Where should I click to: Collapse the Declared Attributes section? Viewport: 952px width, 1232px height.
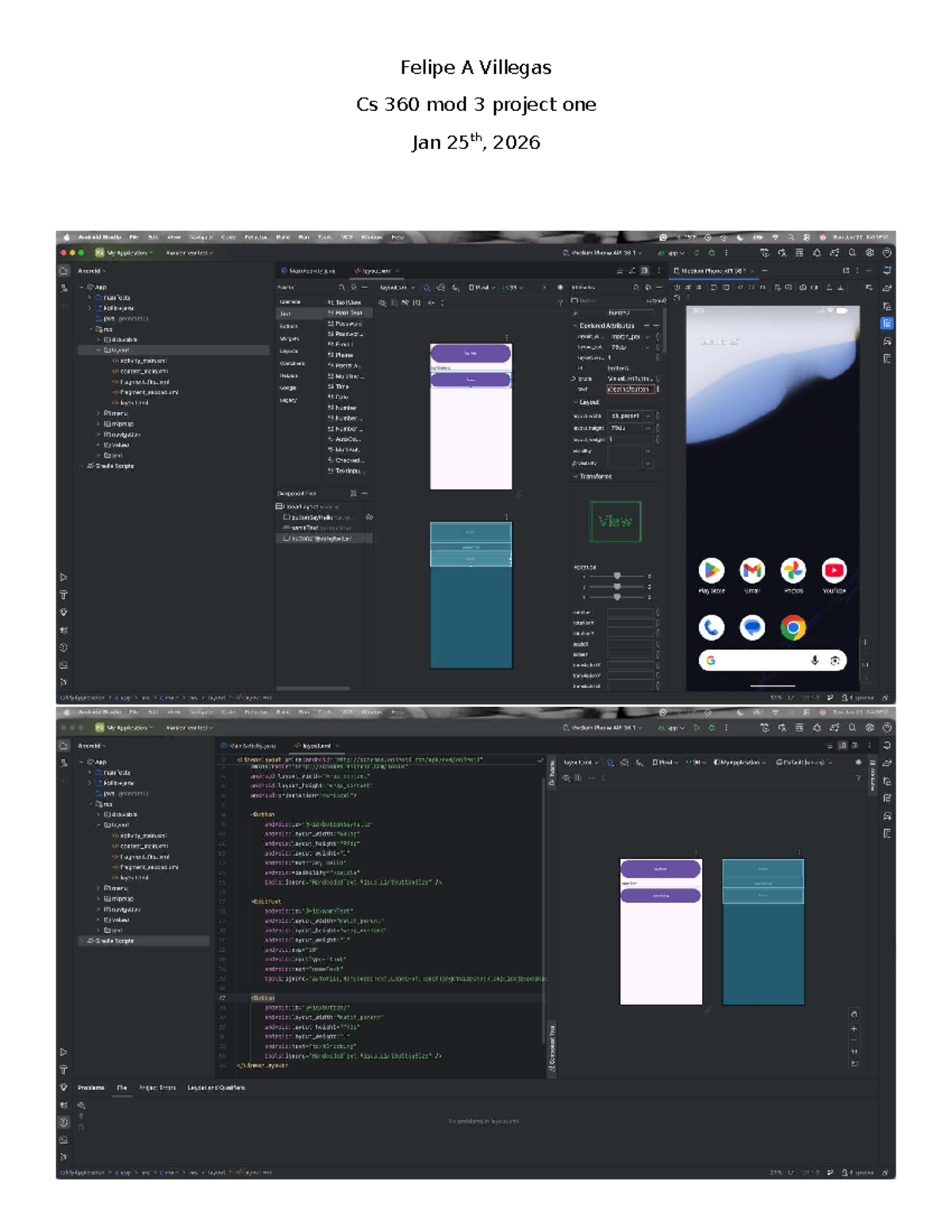[x=575, y=326]
